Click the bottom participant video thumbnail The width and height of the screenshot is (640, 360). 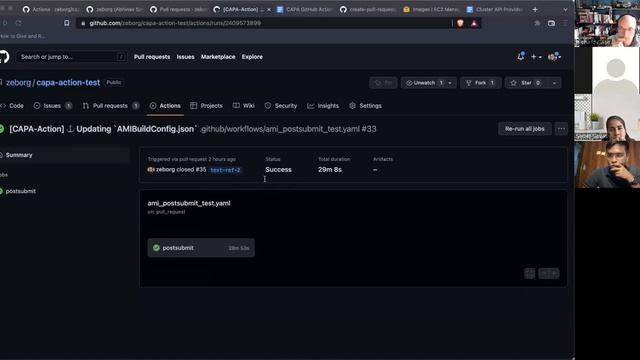coord(607,164)
